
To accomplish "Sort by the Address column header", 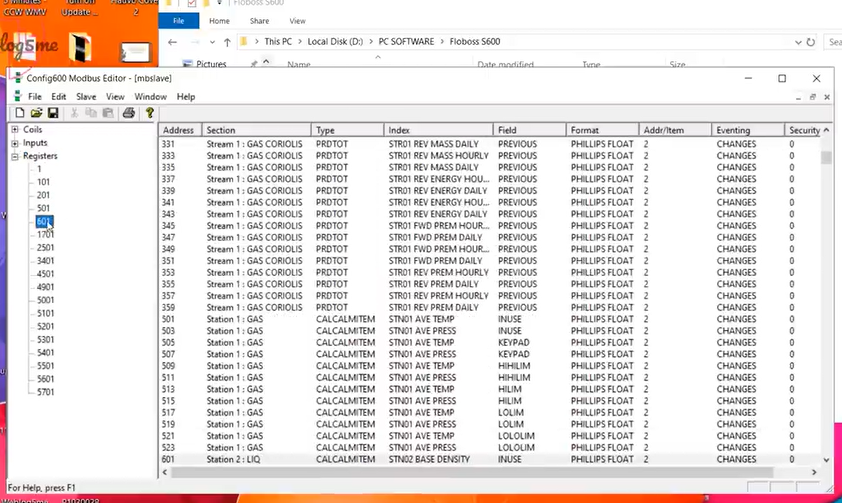I will (x=180, y=131).
